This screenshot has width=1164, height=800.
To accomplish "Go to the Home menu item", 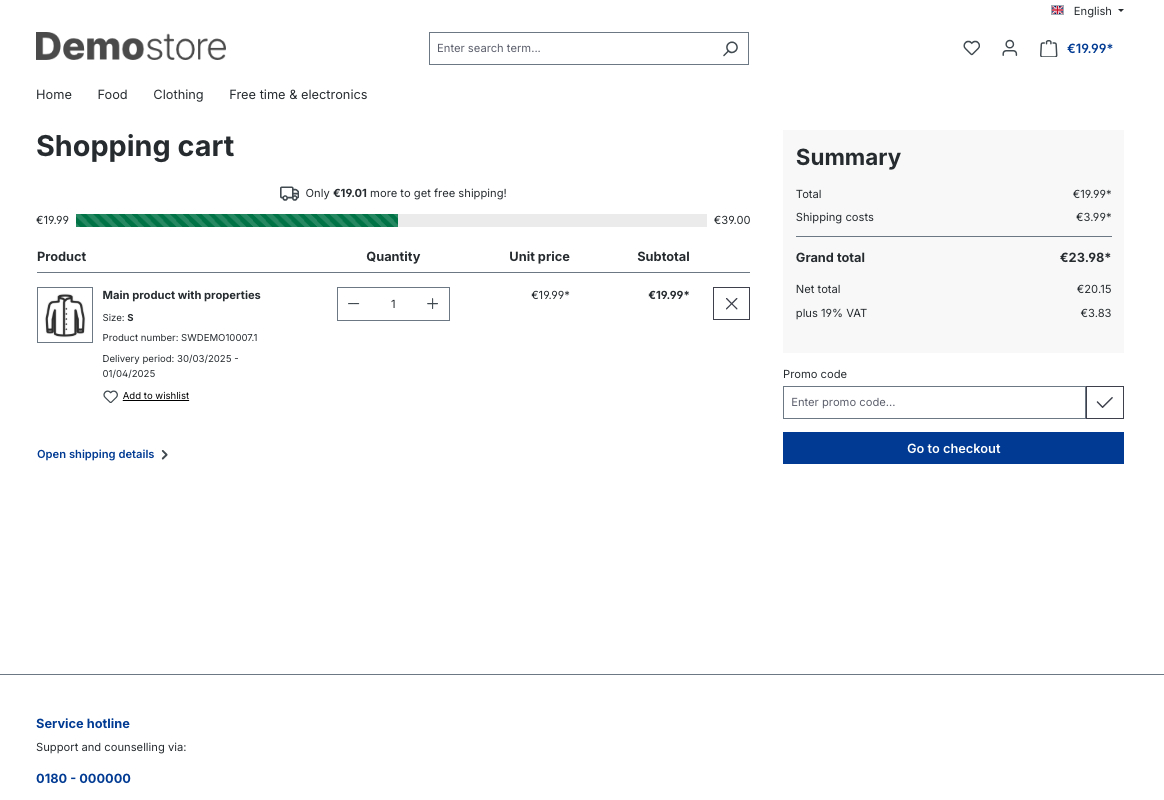I will click(x=54, y=95).
